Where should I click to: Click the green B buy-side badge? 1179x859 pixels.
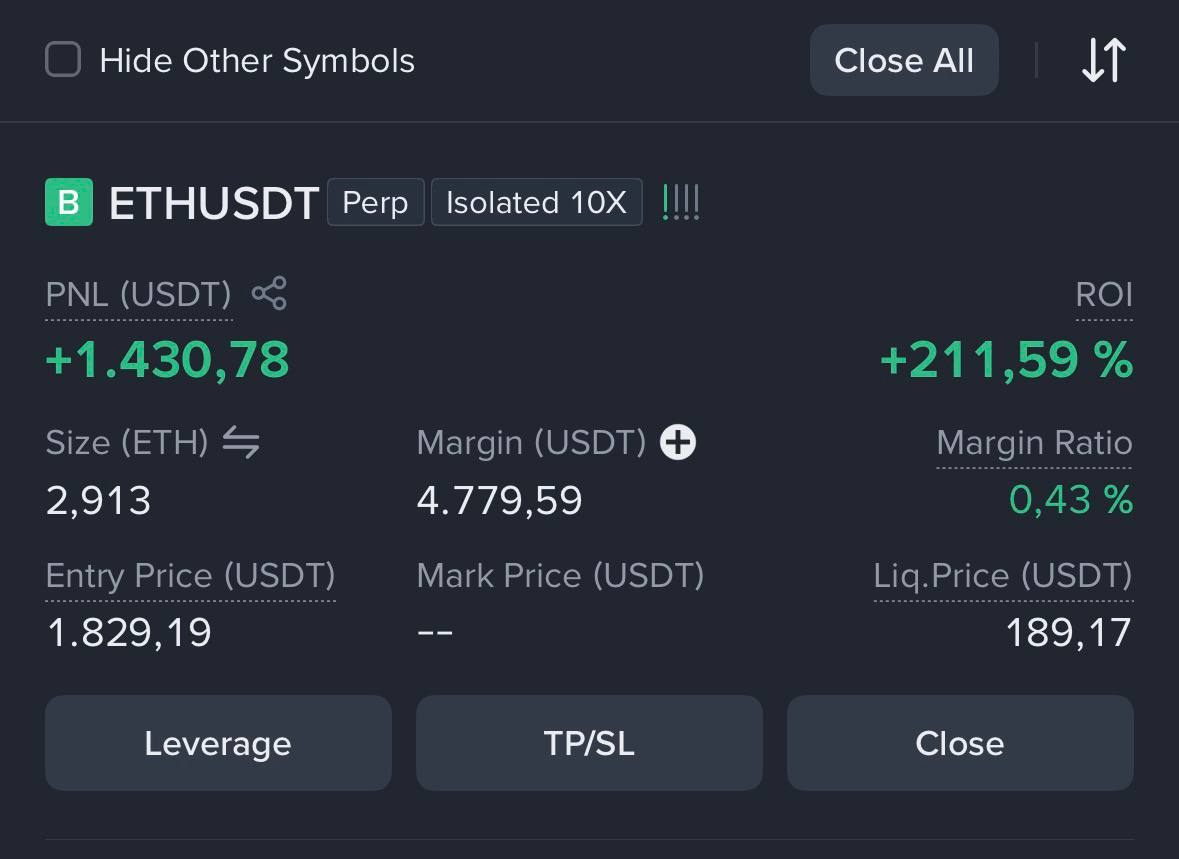click(69, 202)
